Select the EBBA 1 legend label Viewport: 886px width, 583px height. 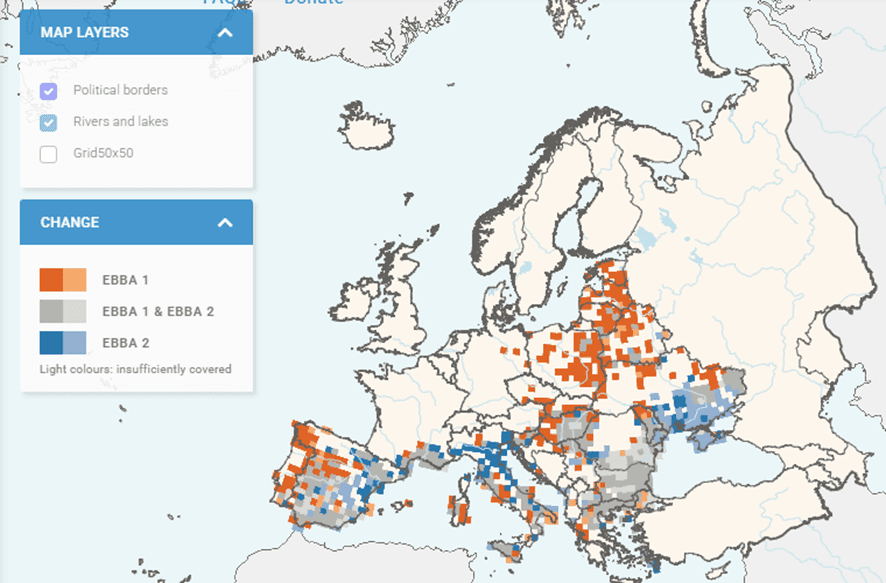click(125, 281)
